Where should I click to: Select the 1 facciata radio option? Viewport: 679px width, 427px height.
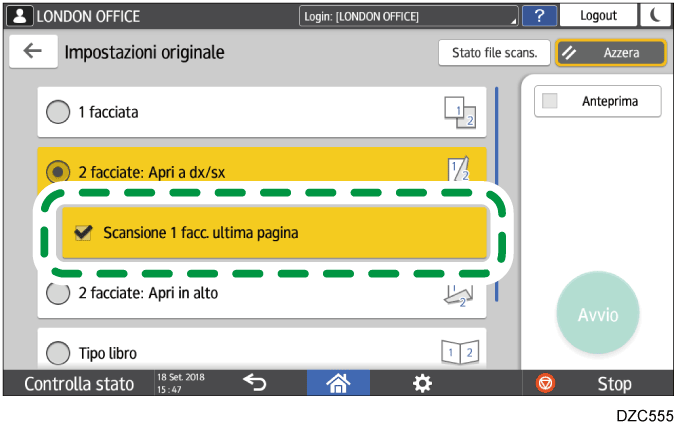(x=58, y=113)
